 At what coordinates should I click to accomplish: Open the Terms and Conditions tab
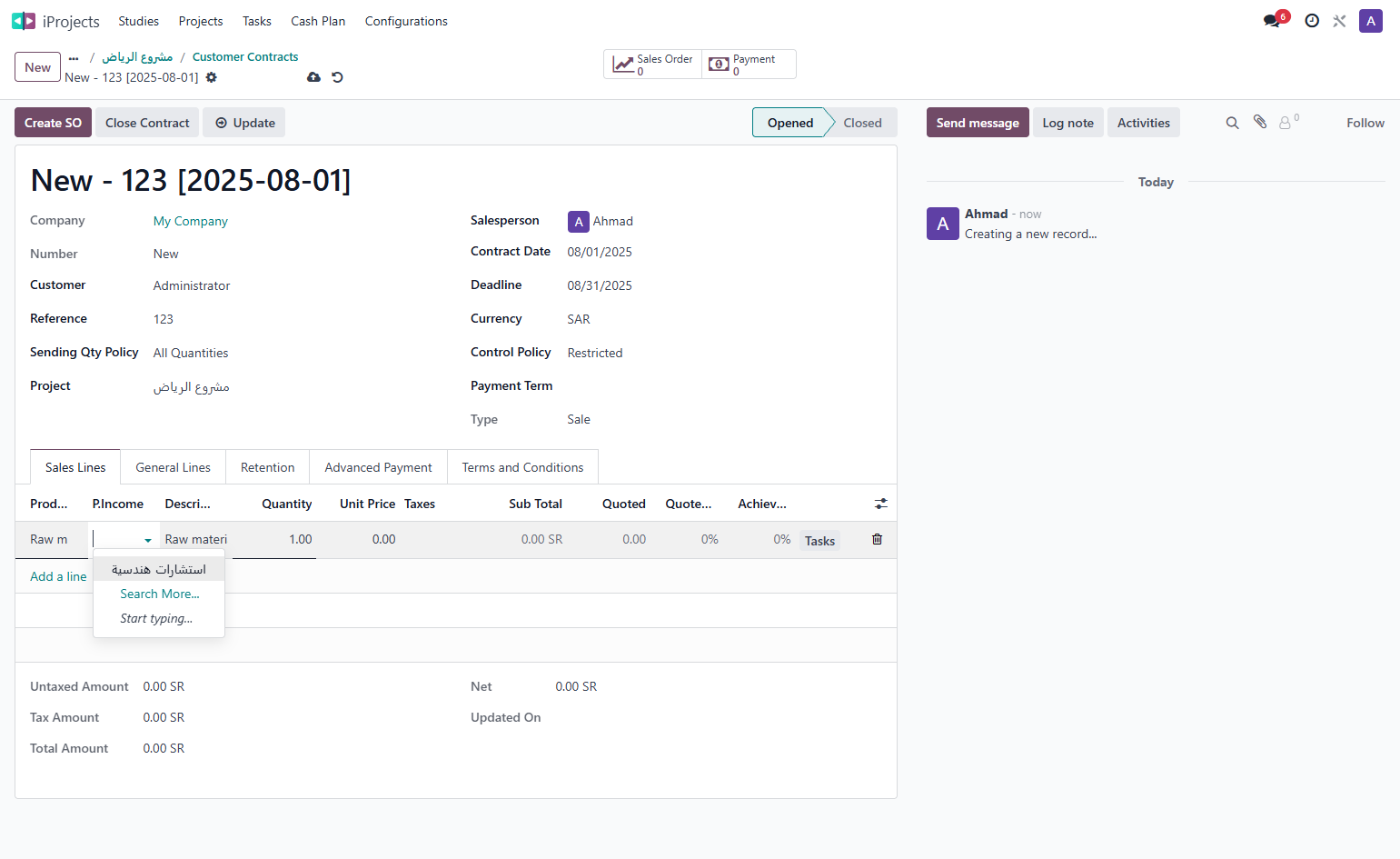(x=523, y=467)
